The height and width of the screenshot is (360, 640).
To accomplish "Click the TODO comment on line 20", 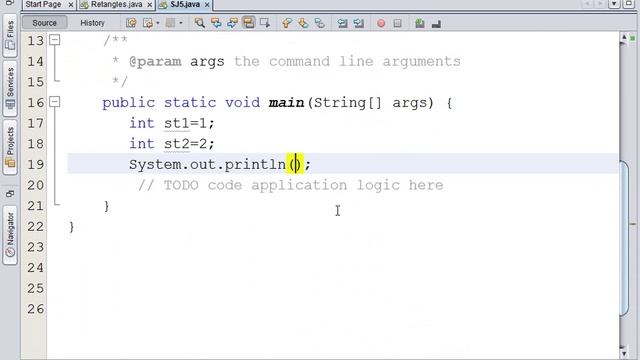I will 291,185.
